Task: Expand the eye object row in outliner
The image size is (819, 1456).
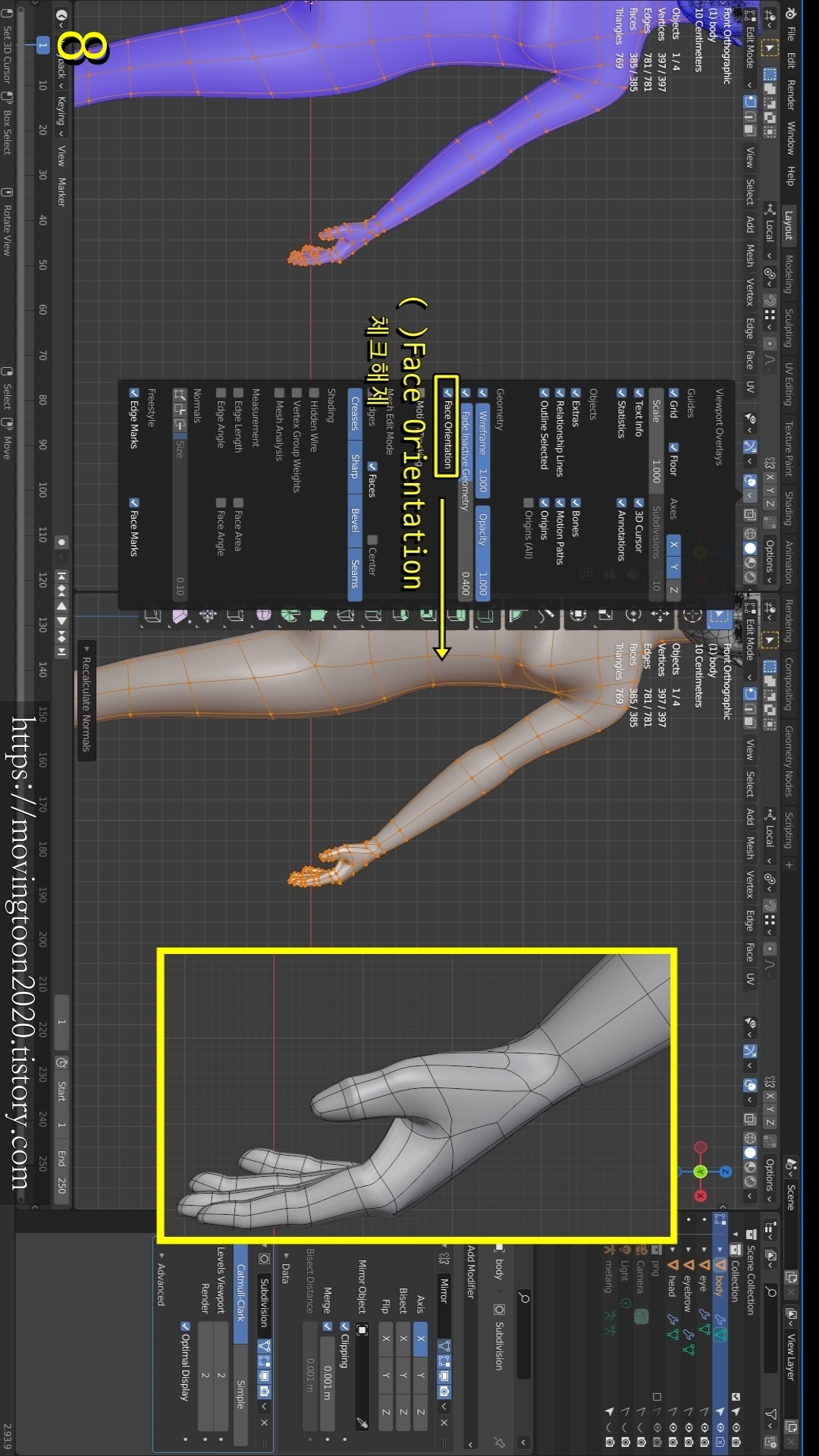Action: [x=704, y=1249]
